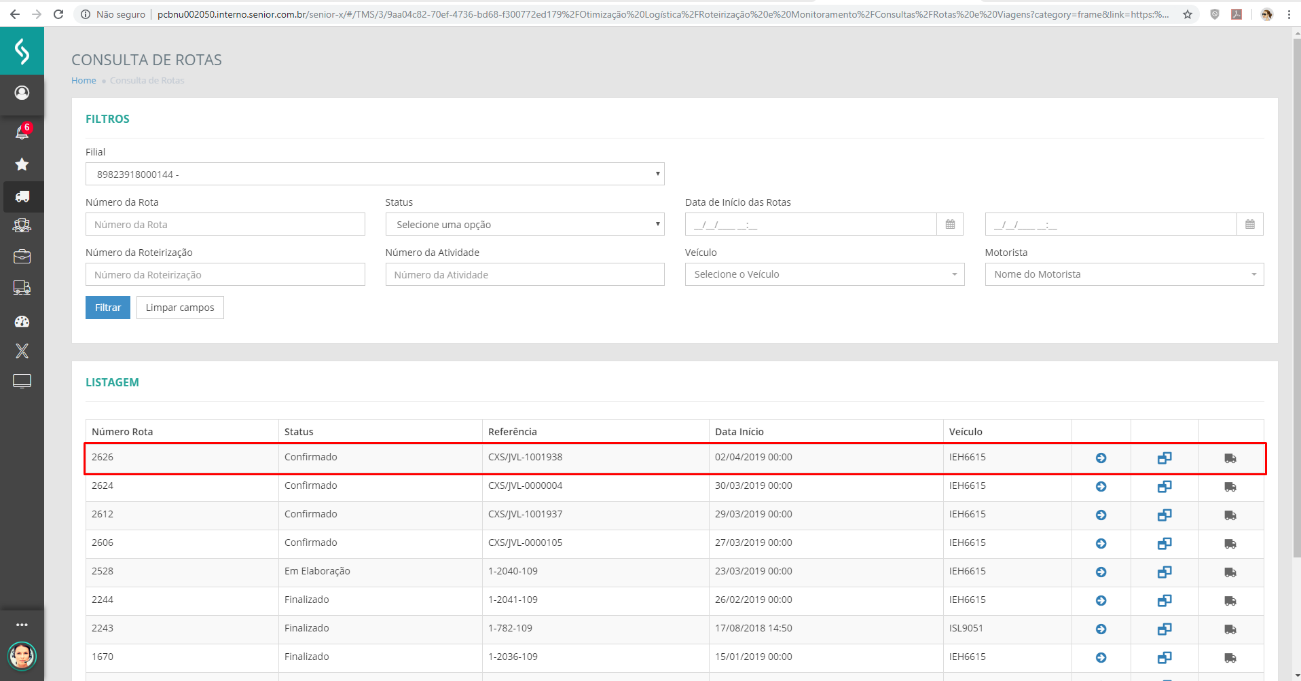Go to the Home breadcrumb link

[83, 80]
